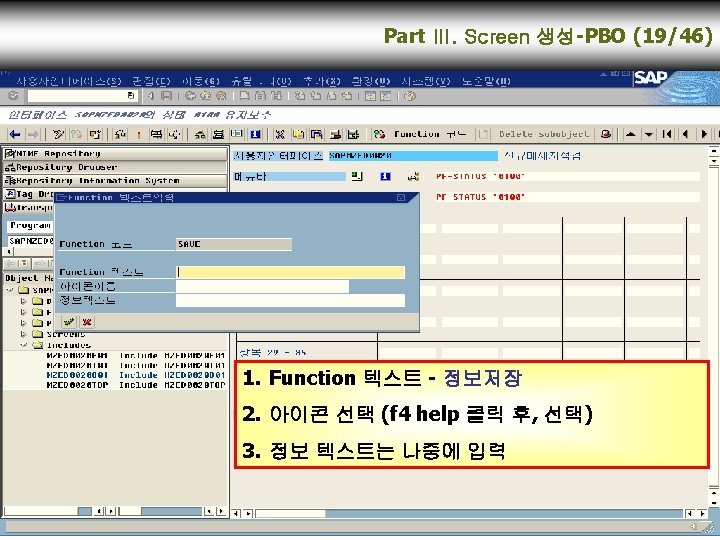Collapse the root SAPM program folder
The width and height of the screenshot is (720, 540).
10,290
